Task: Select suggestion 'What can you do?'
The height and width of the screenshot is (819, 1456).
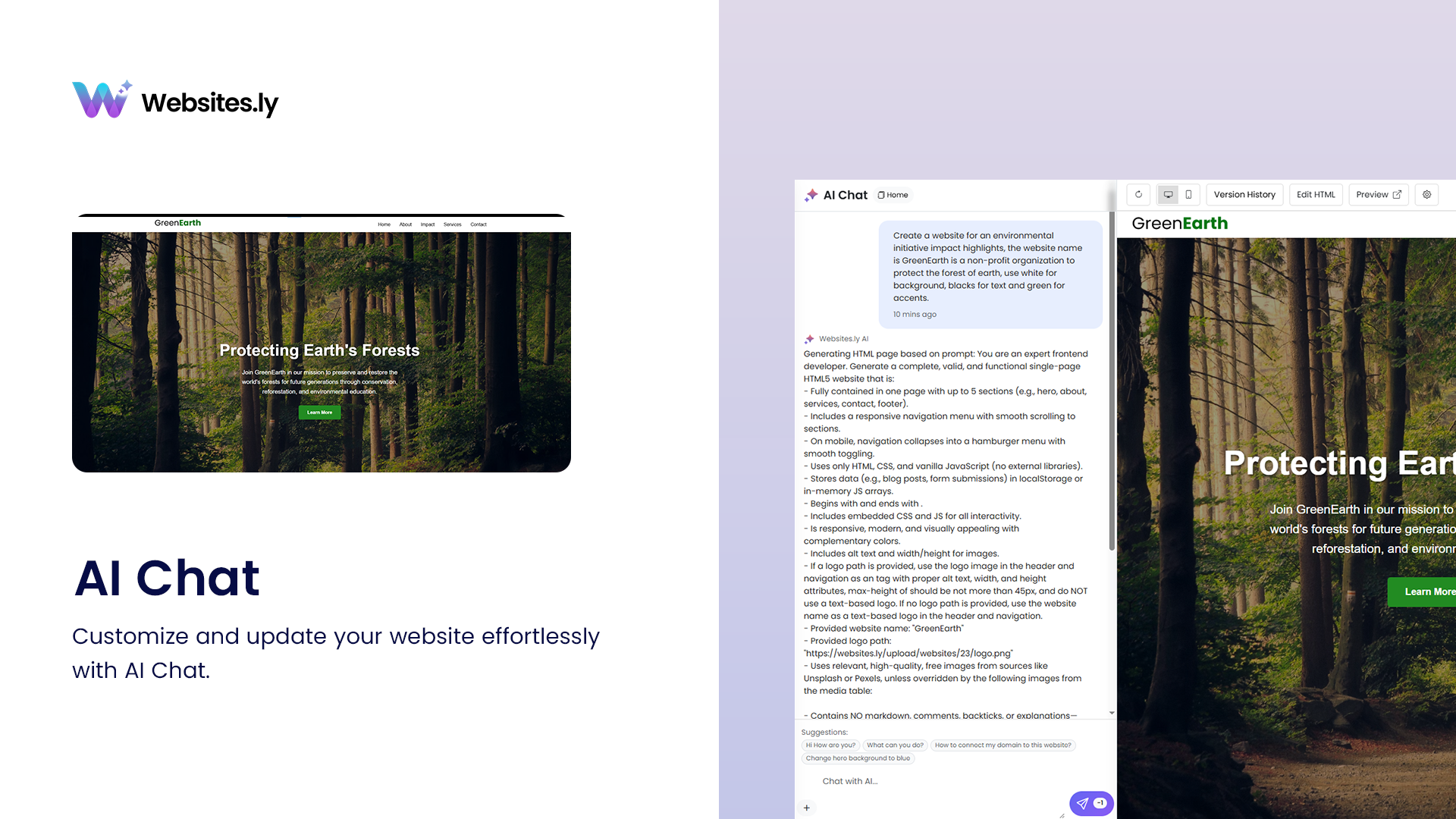Action: [x=895, y=745]
